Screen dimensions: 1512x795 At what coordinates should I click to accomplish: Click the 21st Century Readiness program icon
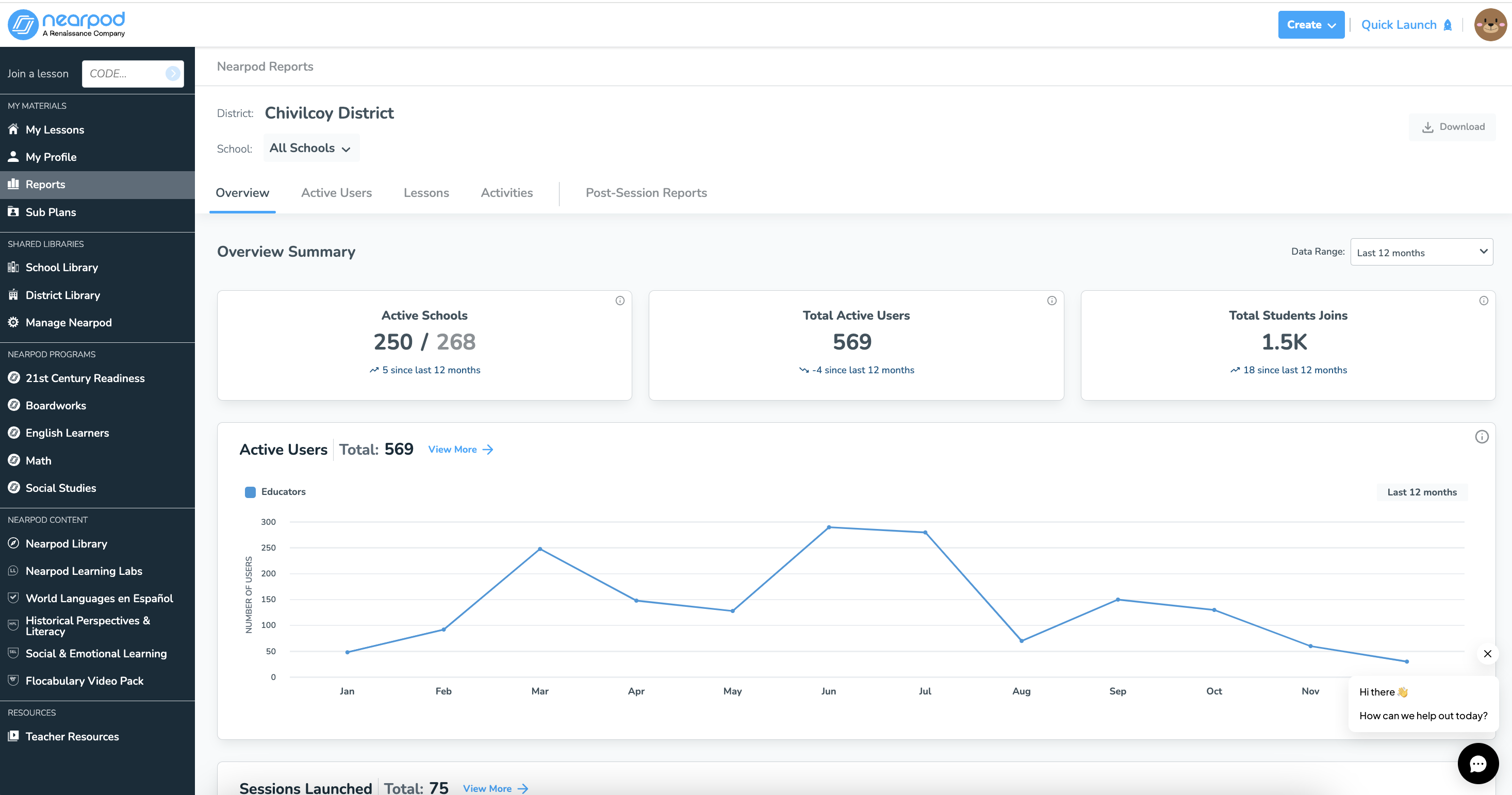coord(13,378)
